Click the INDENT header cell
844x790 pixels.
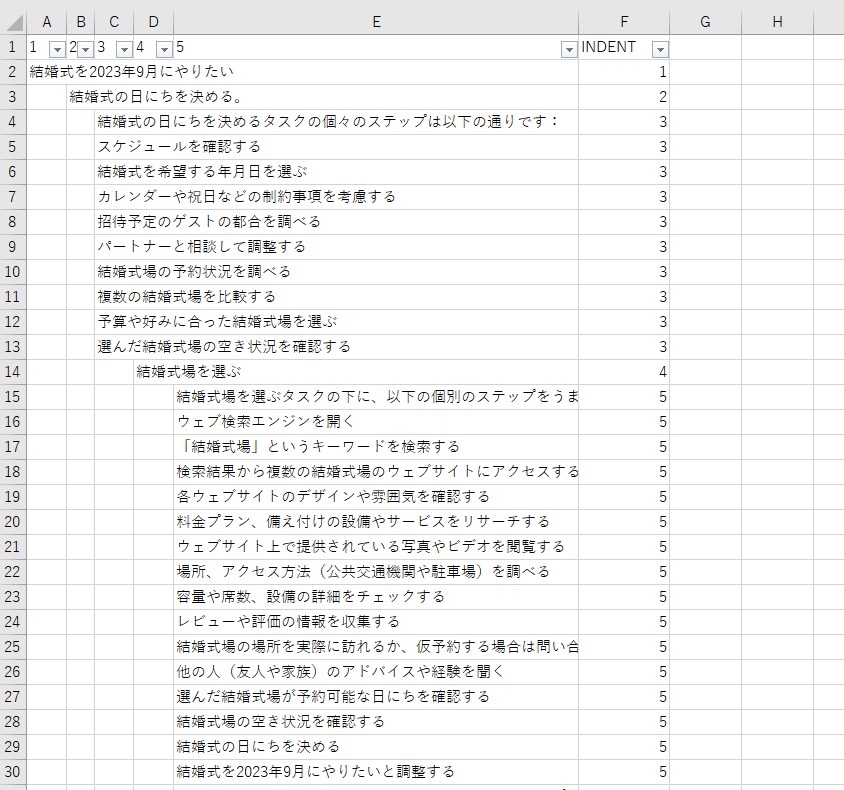tap(624, 47)
